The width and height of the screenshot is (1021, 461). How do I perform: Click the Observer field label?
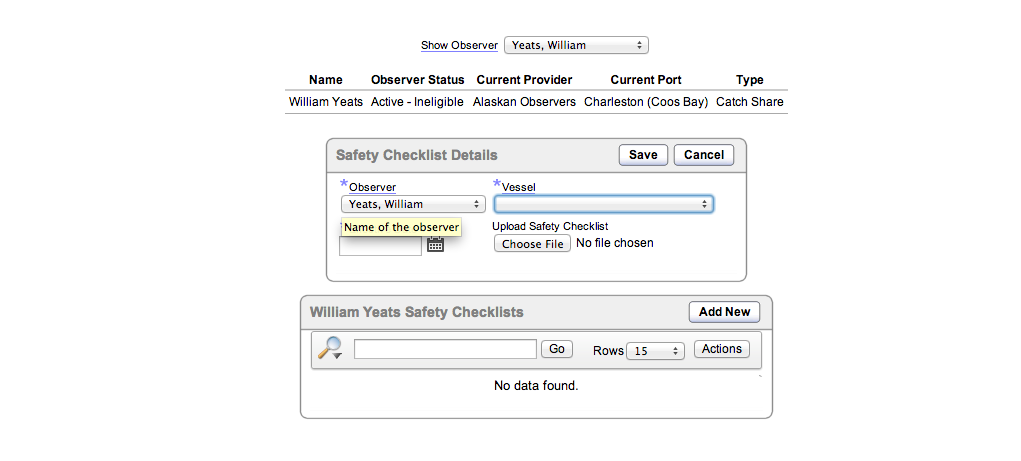[x=372, y=187]
